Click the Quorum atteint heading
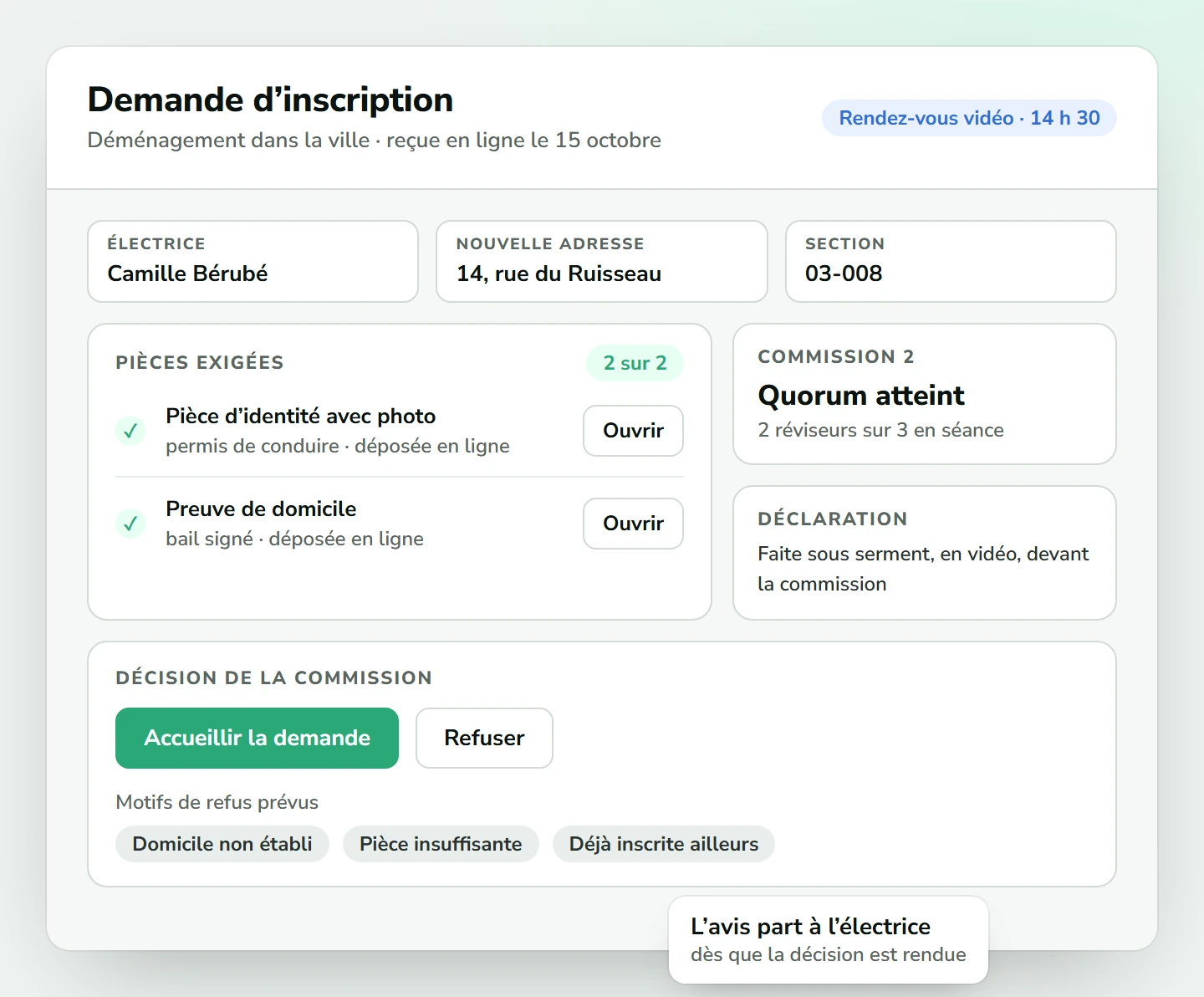The width and height of the screenshot is (1204, 997). [861, 395]
